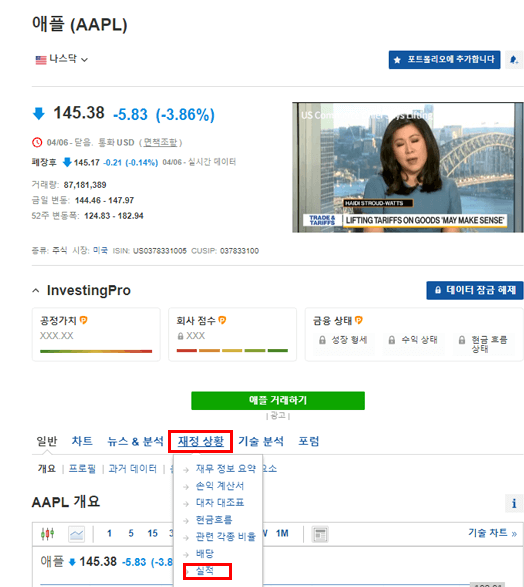The height and width of the screenshot is (587, 524).
Task: Select the 프로필 sub-tab
Action: pos(82,468)
